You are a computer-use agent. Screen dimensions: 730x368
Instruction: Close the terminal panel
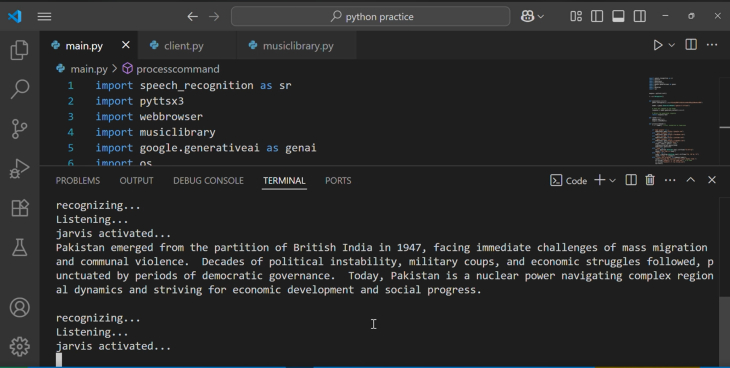[712, 180]
